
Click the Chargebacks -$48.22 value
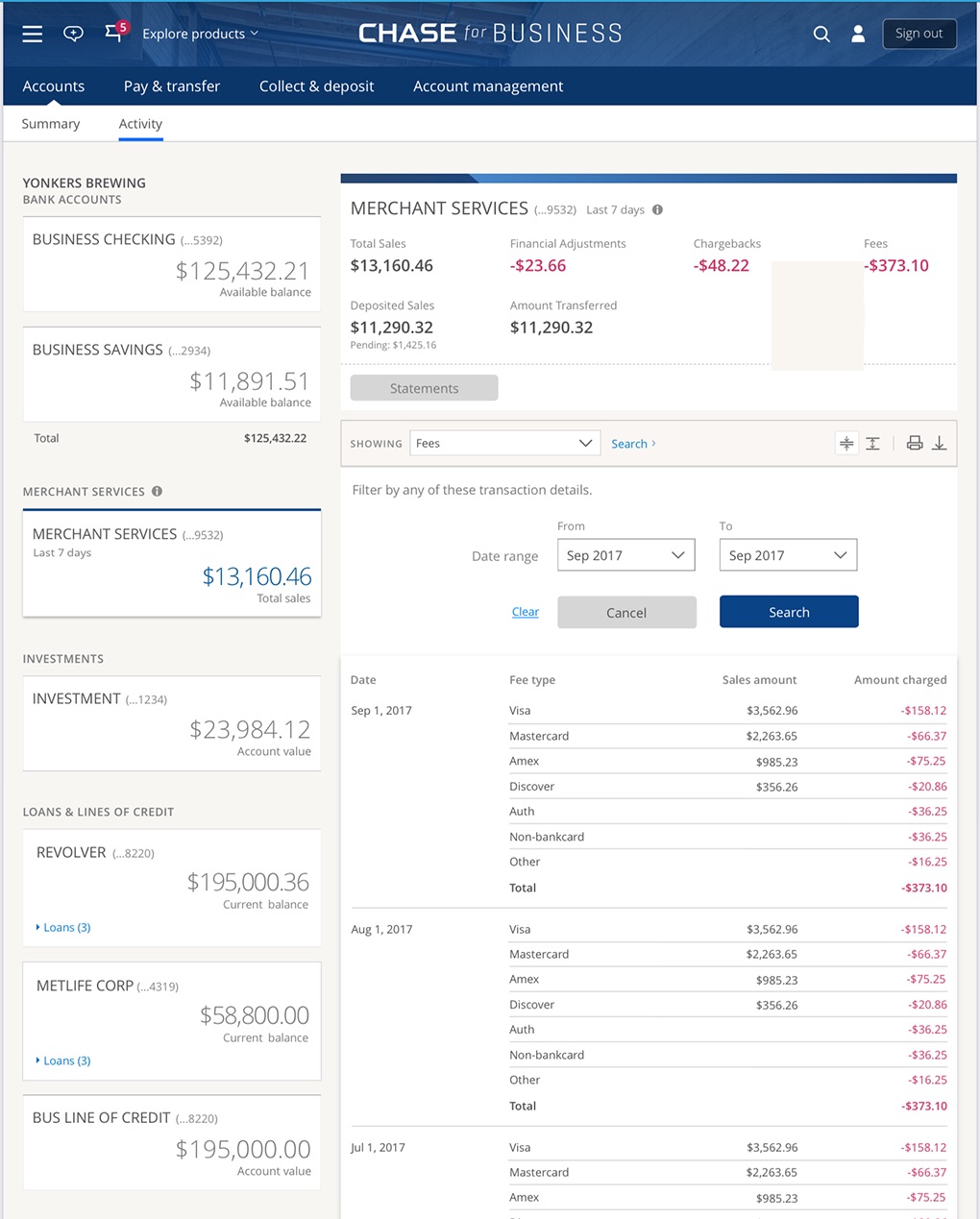(721, 266)
